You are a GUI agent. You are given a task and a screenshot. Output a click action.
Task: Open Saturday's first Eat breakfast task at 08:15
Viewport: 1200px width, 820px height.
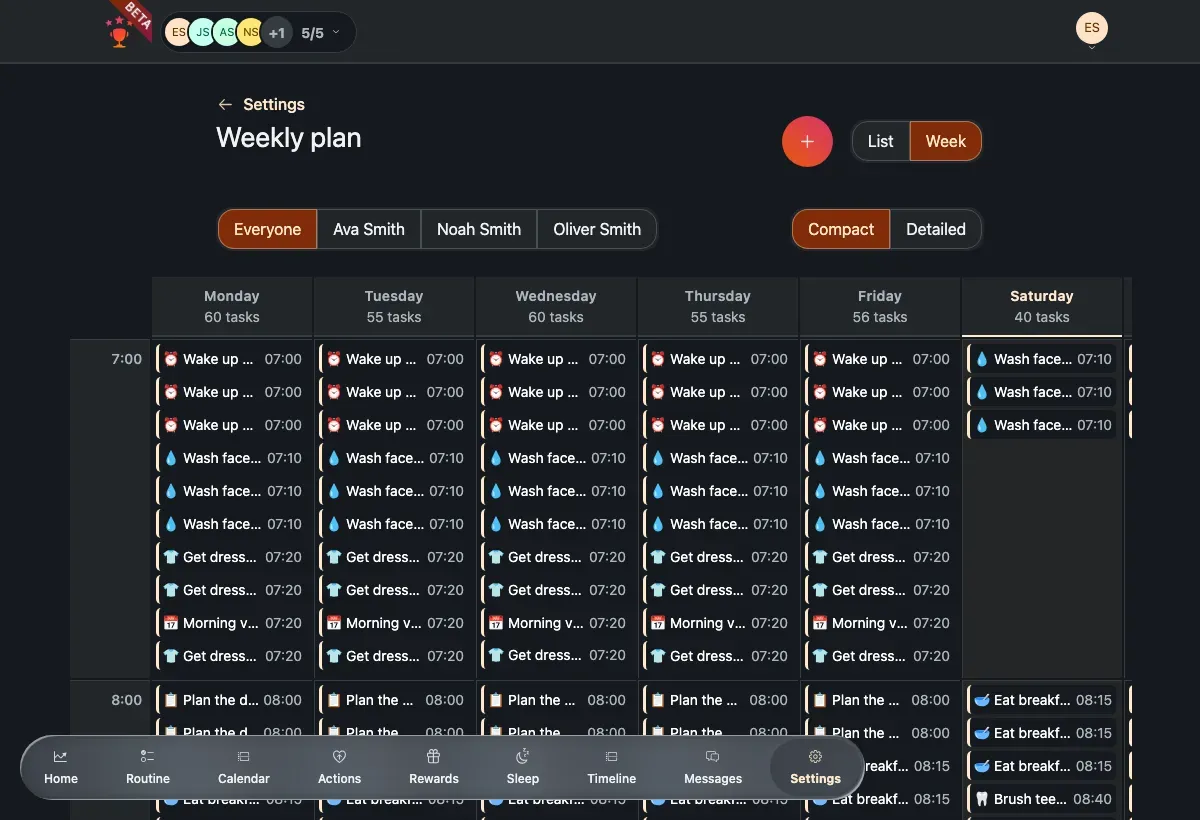(x=1042, y=700)
